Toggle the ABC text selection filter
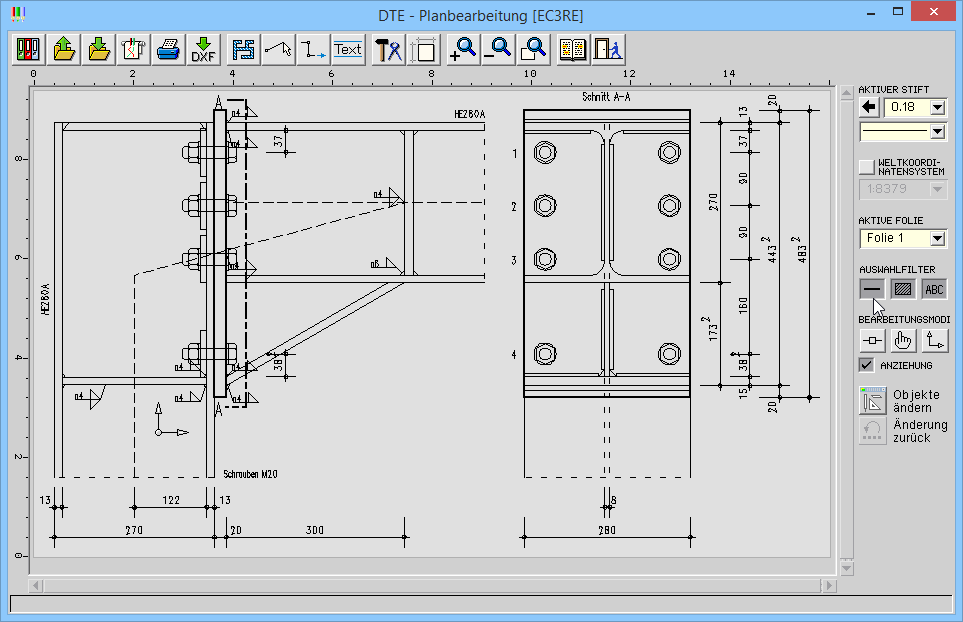The height and width of the screenshot is (622, 963). point(934,290)
